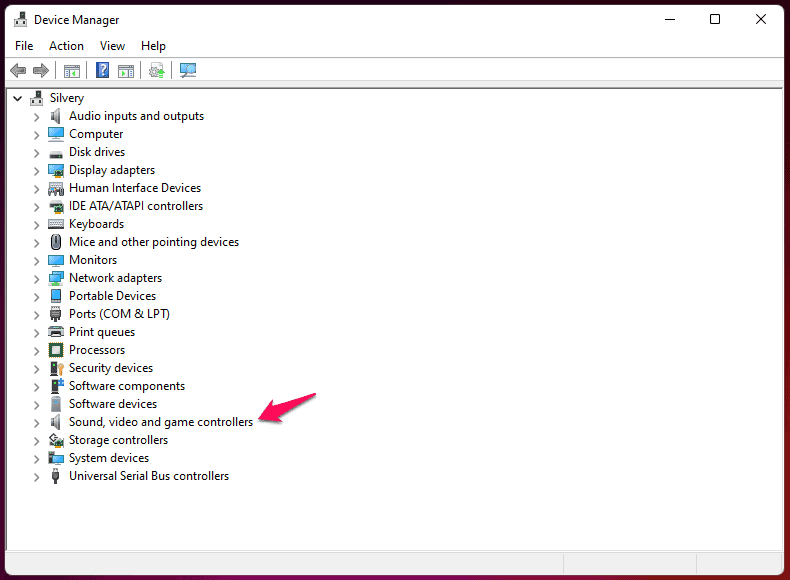Collapse the Silvery root computer node

(17, 98)
